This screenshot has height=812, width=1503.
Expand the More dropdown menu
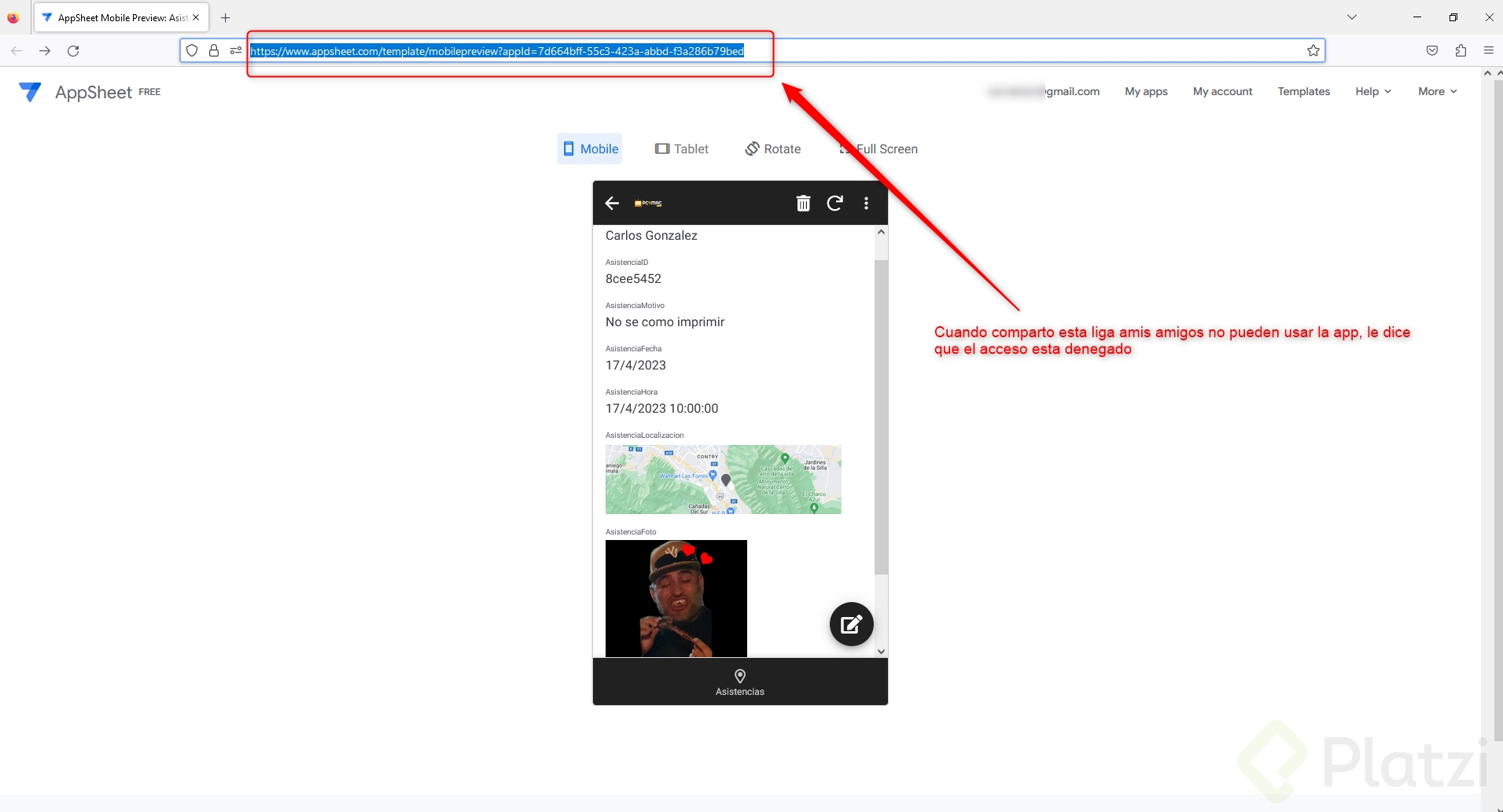[1438, 92]
